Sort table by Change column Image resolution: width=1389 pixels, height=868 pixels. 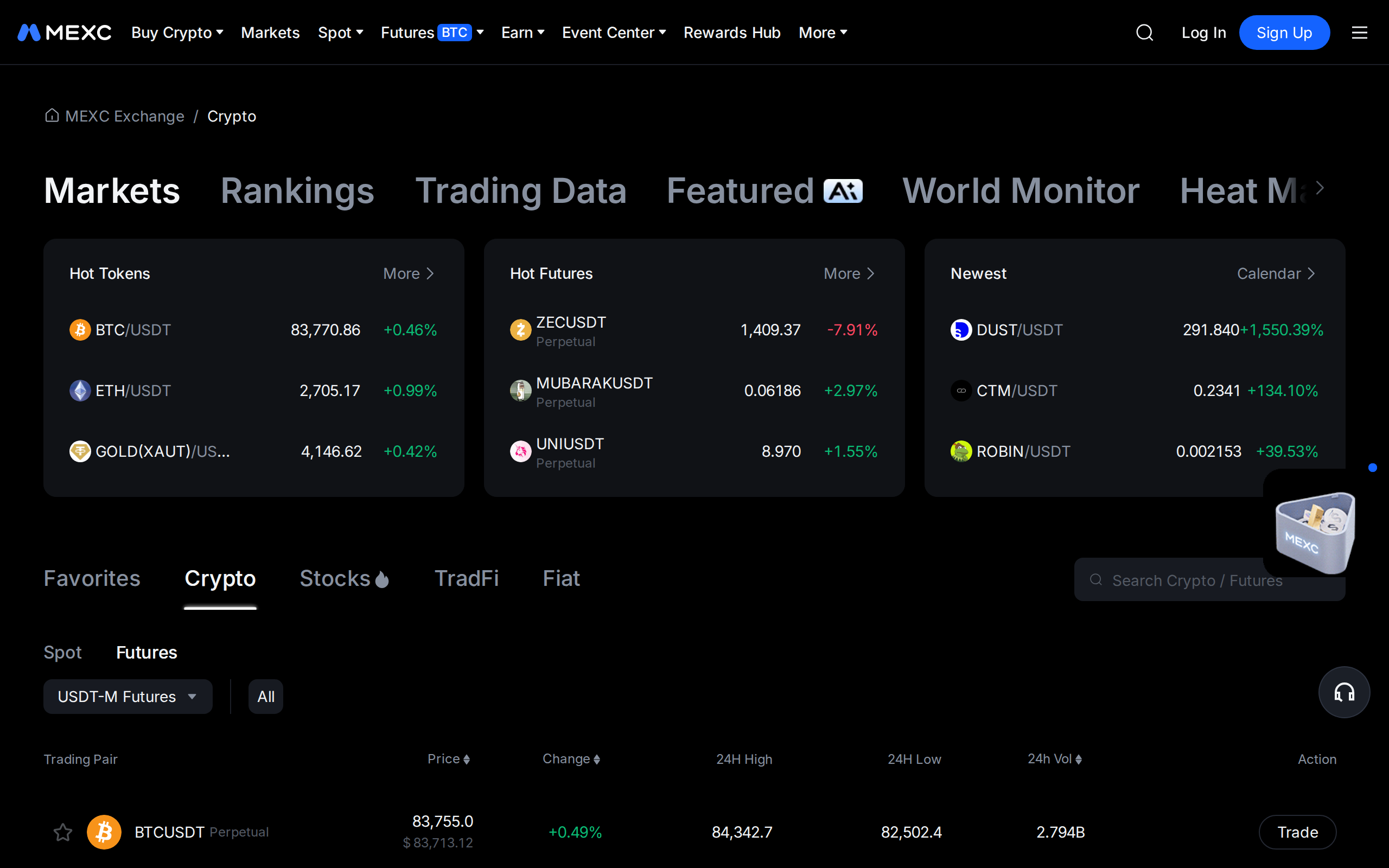click(571, 759)
